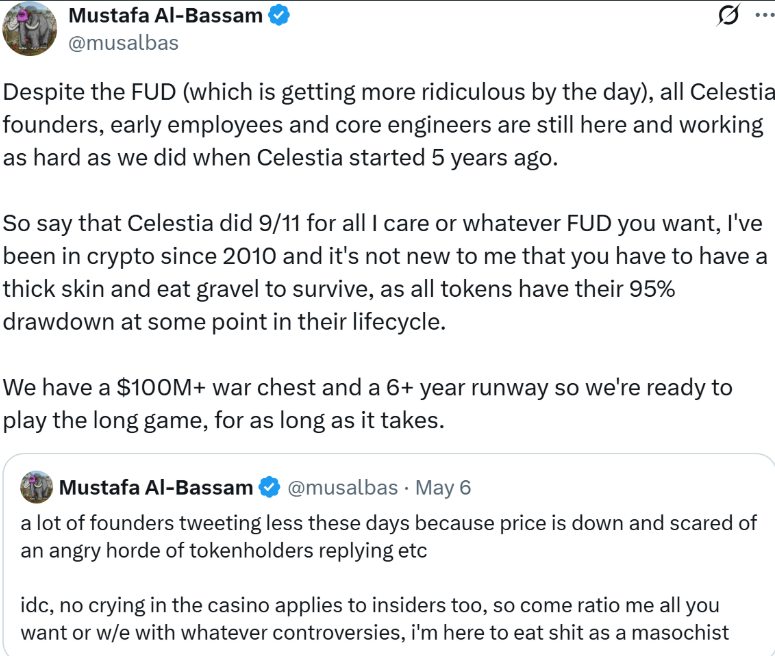Open the Grok slashed-circle icon
Viewport: 775px width, 656px height.
pos(729,17)
